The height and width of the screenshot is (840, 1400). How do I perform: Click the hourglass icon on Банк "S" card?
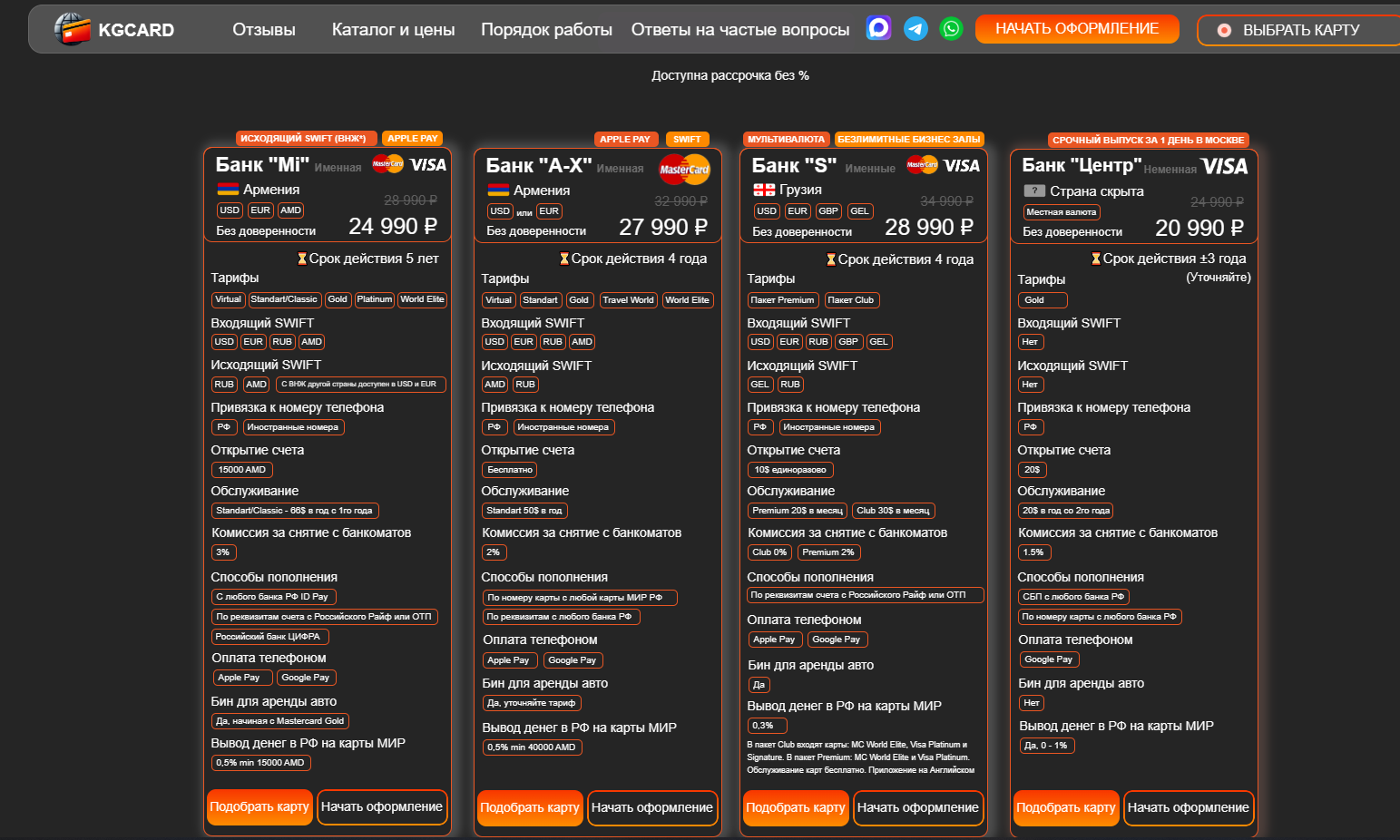click(x=831, y=259)
